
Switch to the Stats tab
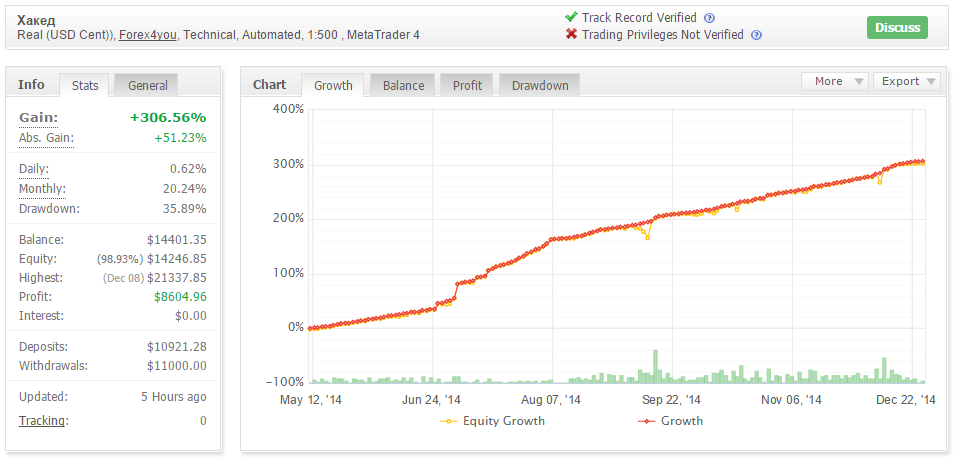85,86
